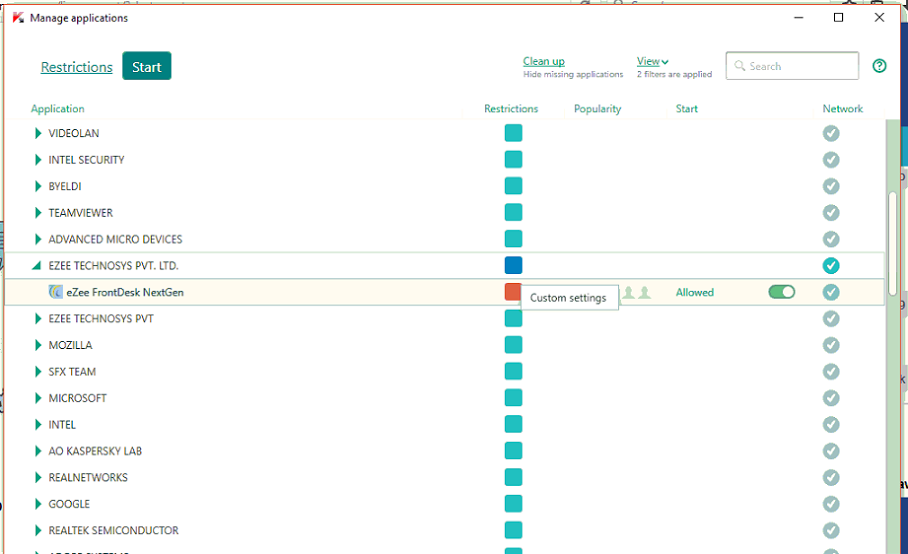Select the REALTEK SEMICONDUCTOR row
The image size is (908, 554).
(x=444, y=530)
